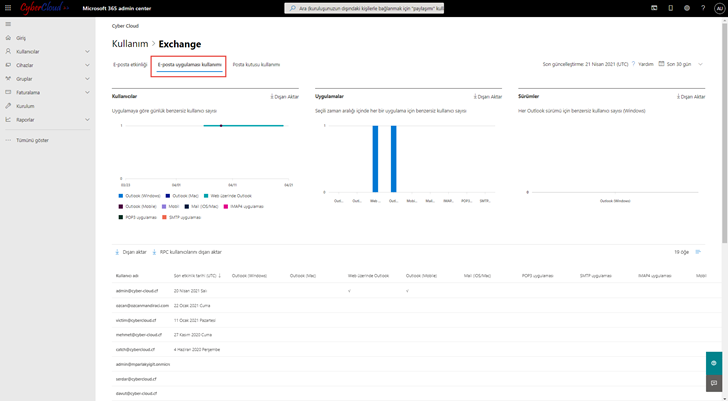Viewport: 728px width, 401px height.
Task: Click Dışarı Aktar on Uygulamalar chart
Action: click(488, 97)
